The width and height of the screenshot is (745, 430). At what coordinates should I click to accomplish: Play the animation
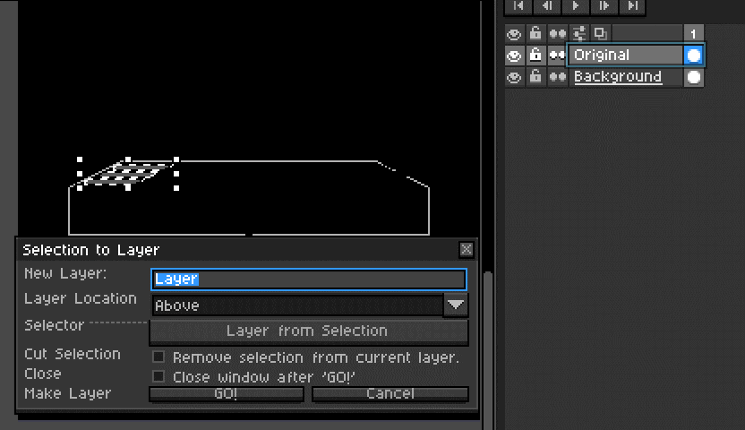(575, 6)
